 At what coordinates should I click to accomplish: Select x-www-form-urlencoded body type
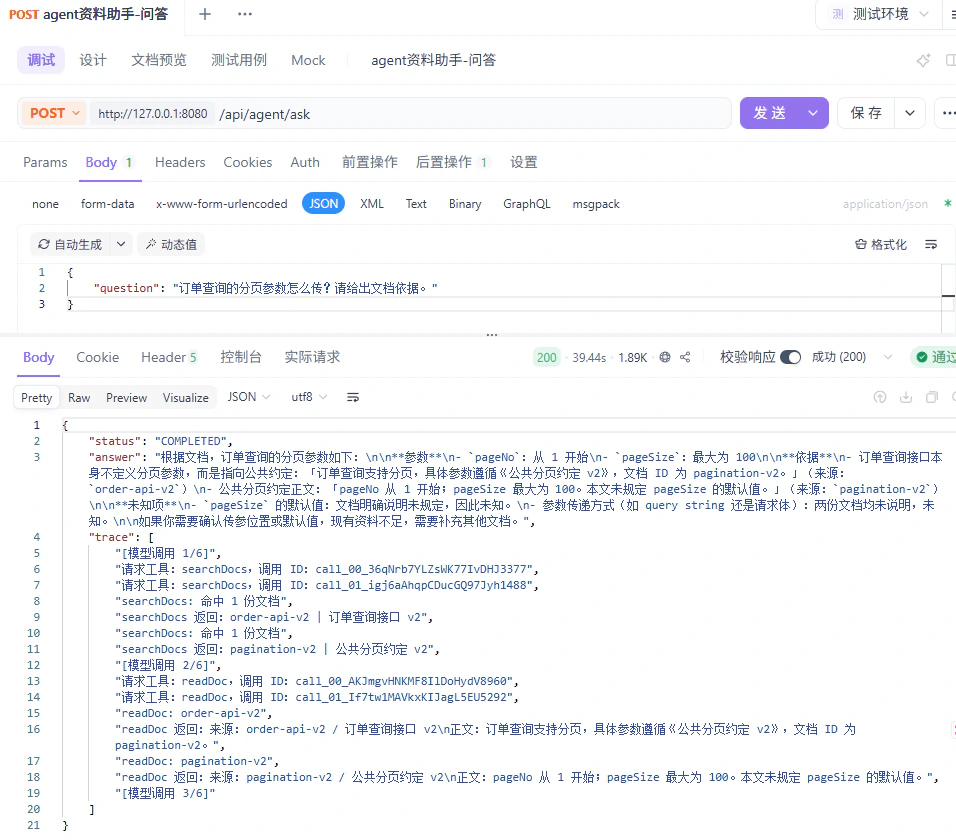click(x=221, y=204)
